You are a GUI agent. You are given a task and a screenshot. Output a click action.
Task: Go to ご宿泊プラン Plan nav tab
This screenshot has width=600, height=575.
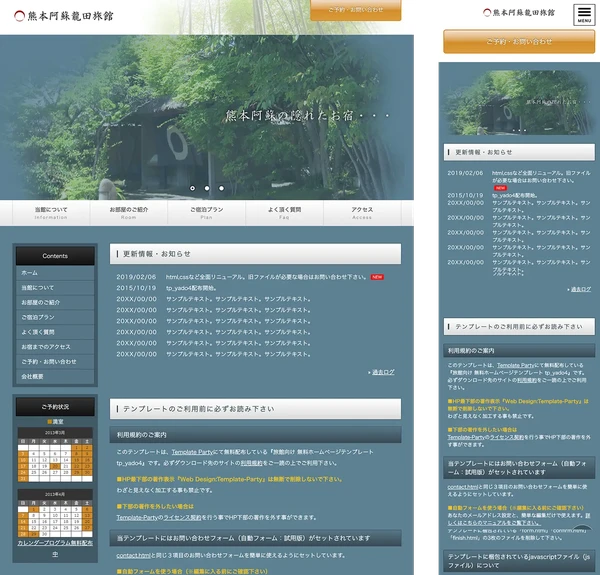pyautogui.click(x=207, y=212)
